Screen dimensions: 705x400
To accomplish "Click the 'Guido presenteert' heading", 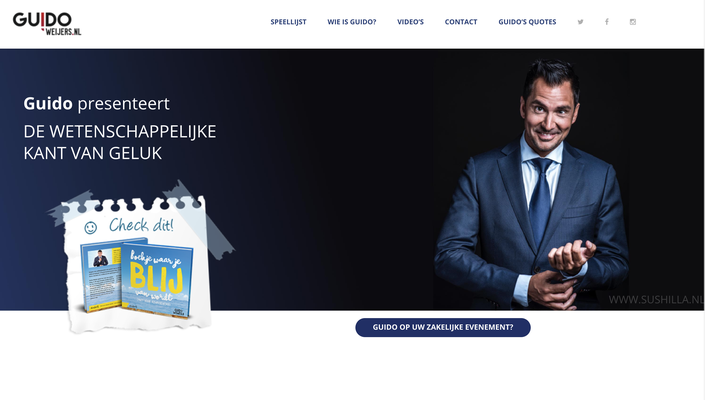I will point(96,104).
